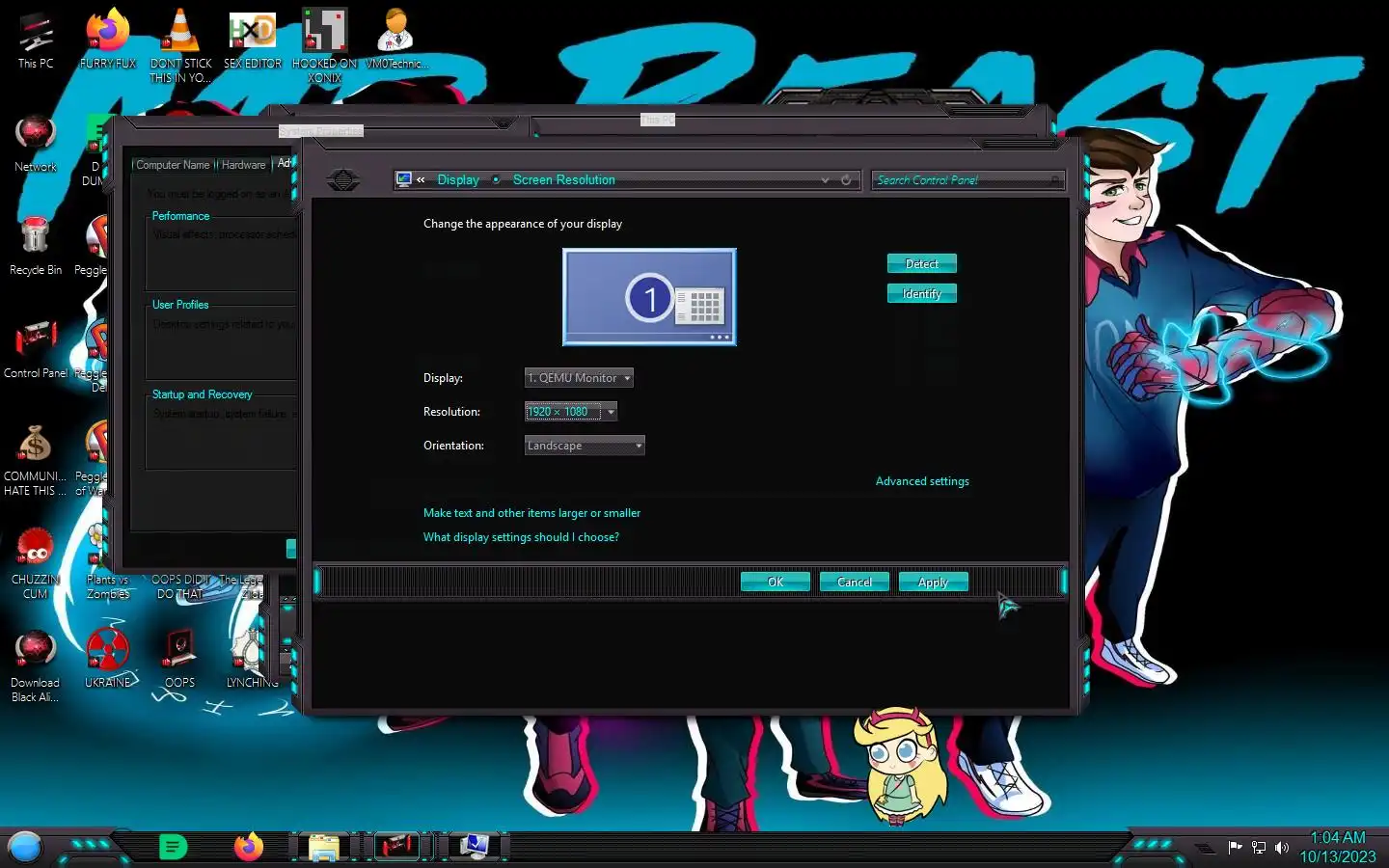
Task: Open the network tray icon
Action: coord(1259,848)
